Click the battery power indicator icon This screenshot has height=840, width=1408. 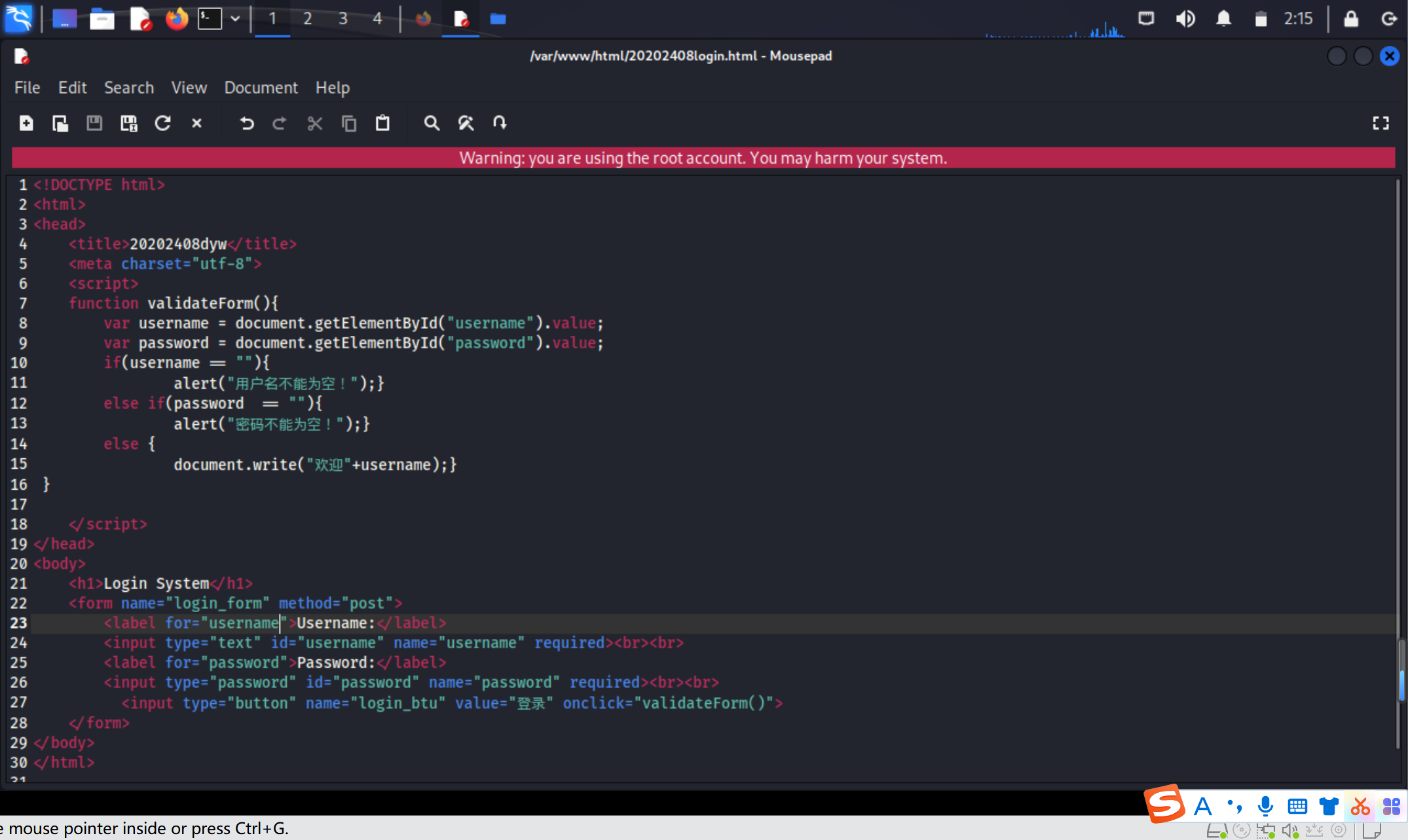coord(1261,18)
